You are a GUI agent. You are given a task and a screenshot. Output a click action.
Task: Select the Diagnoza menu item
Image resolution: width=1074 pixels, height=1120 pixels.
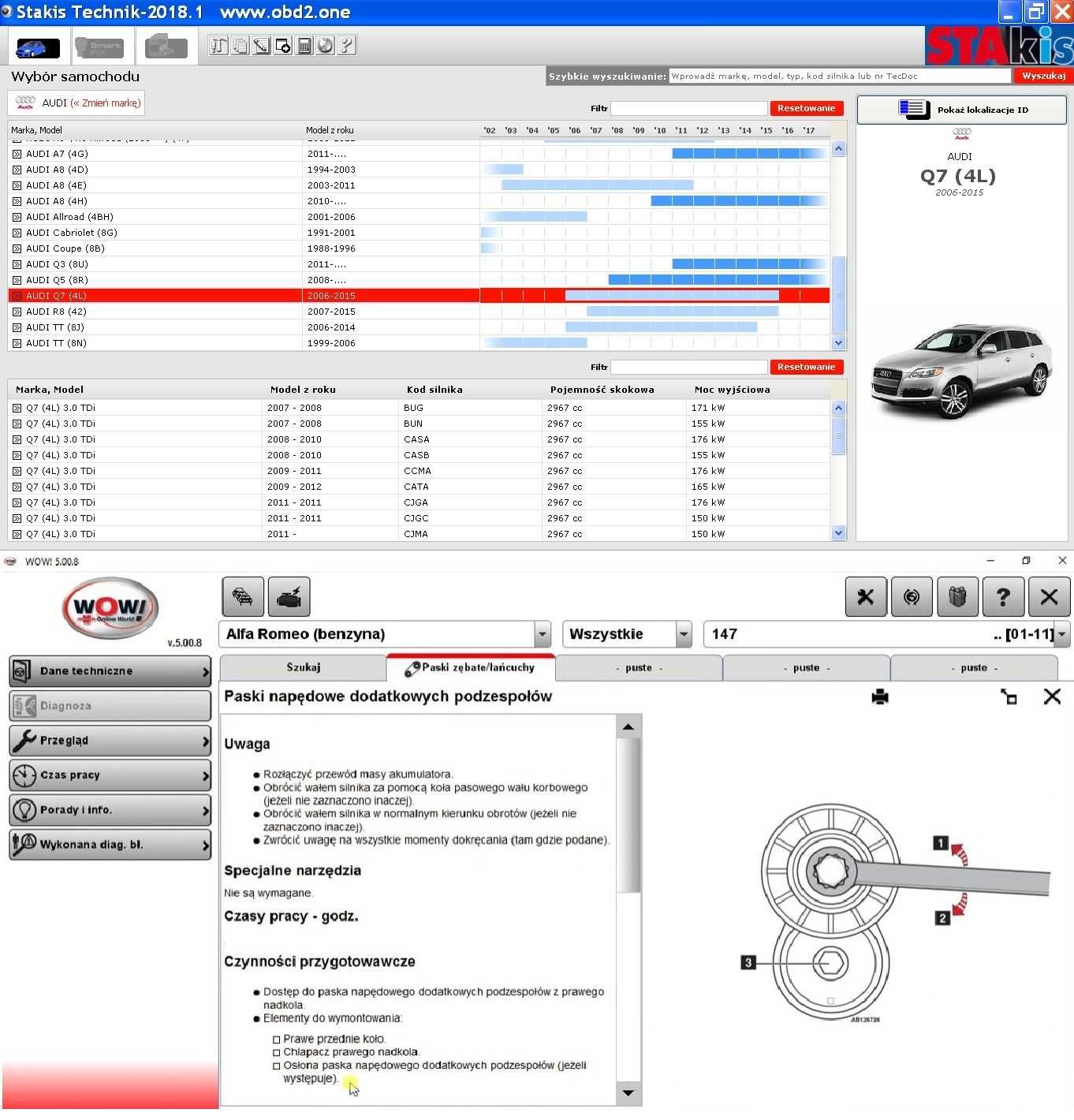110,706
